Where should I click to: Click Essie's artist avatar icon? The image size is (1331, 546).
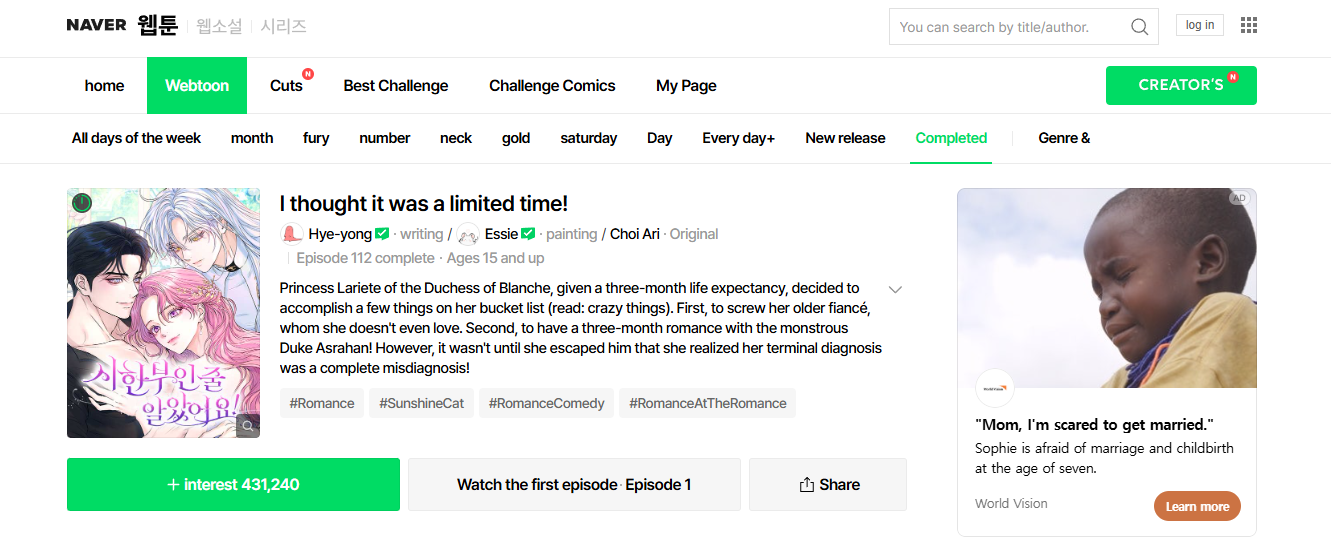[468, 234]
